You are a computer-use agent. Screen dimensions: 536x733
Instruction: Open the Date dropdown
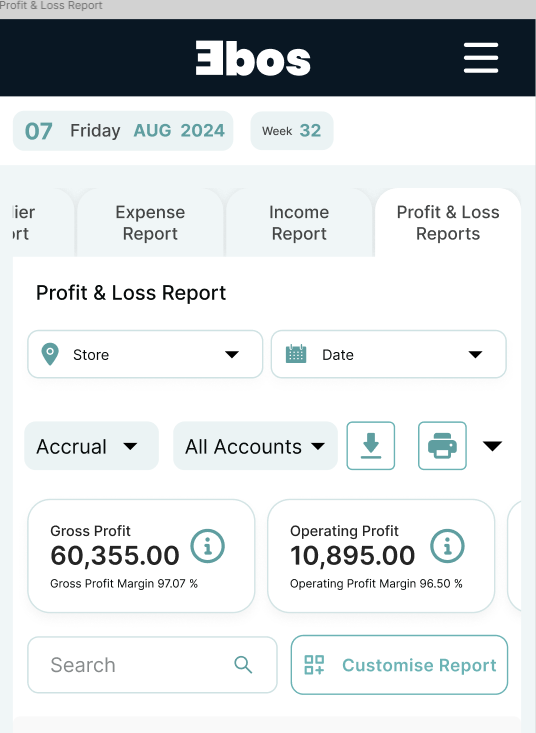[x=389, y=354]
